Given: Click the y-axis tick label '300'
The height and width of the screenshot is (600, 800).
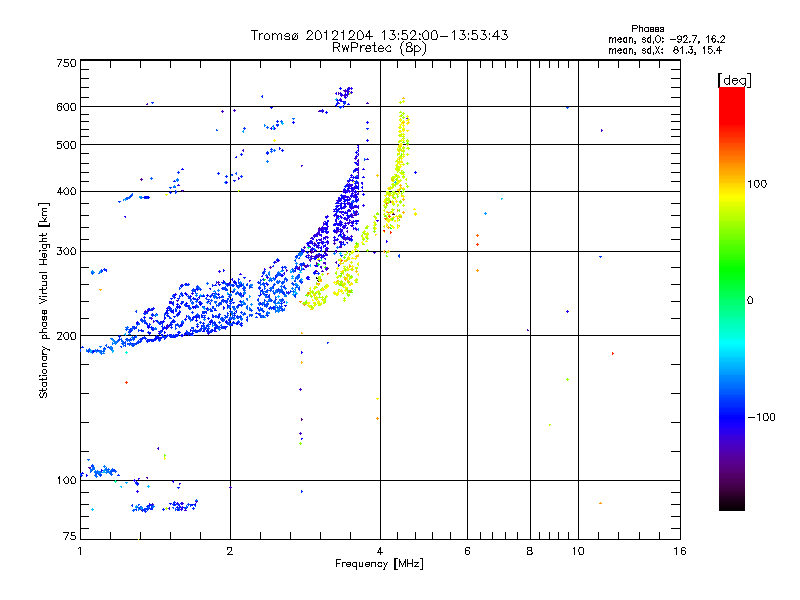Looking at the screenshot, I should tap(66, 251).
